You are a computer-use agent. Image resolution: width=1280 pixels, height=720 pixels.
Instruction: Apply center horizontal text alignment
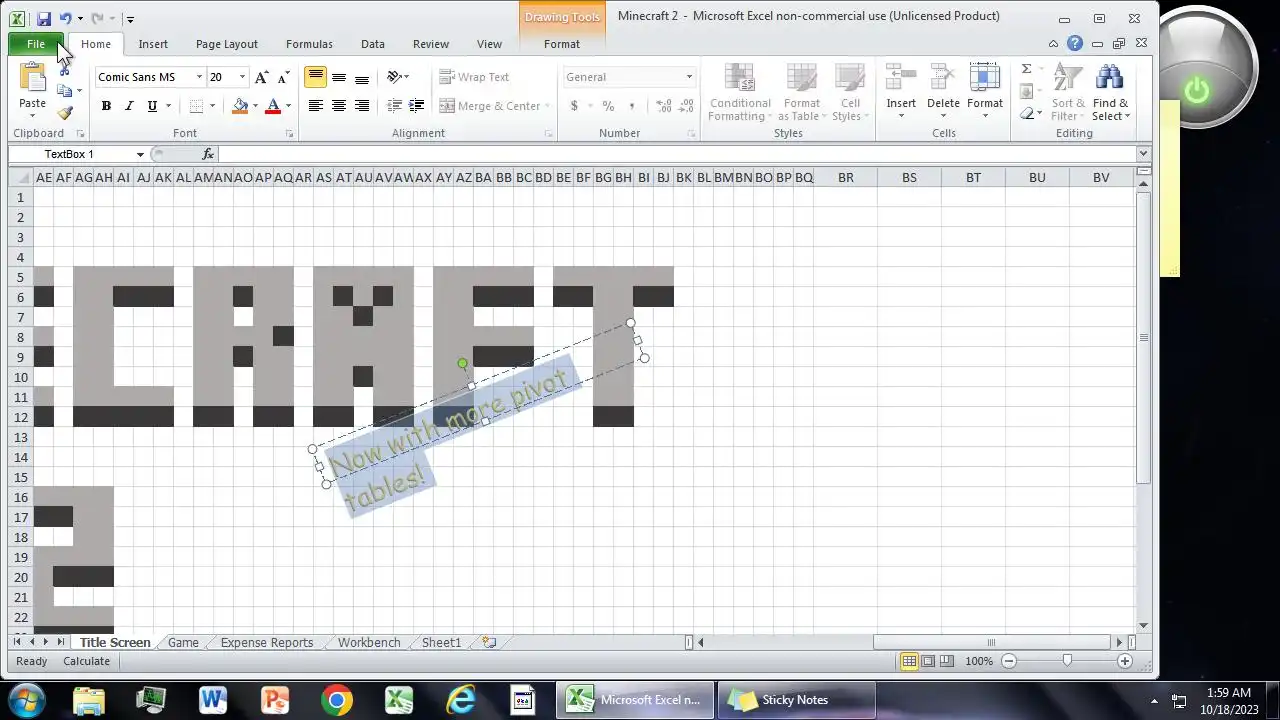click(x=339, y=106)
